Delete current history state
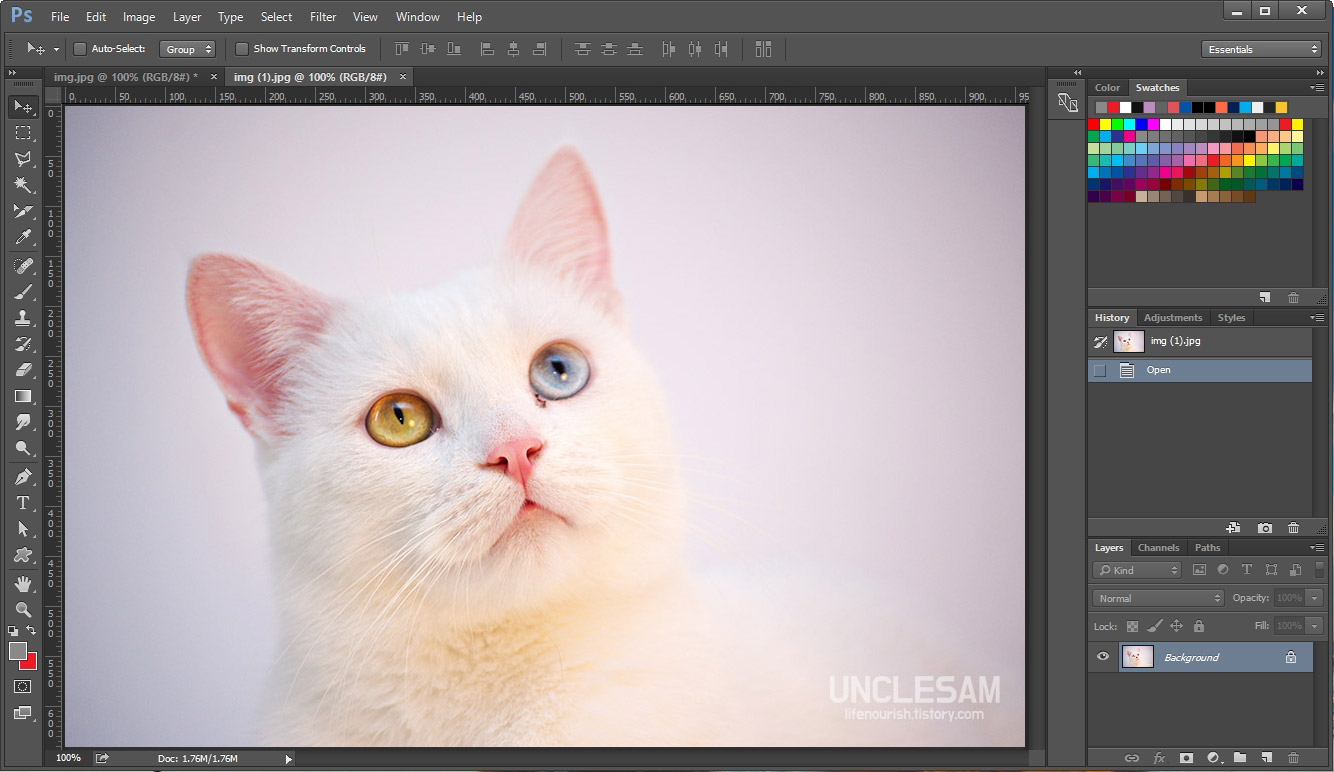This screenshot has height=772, width=1334. [x=1294, y=528]
